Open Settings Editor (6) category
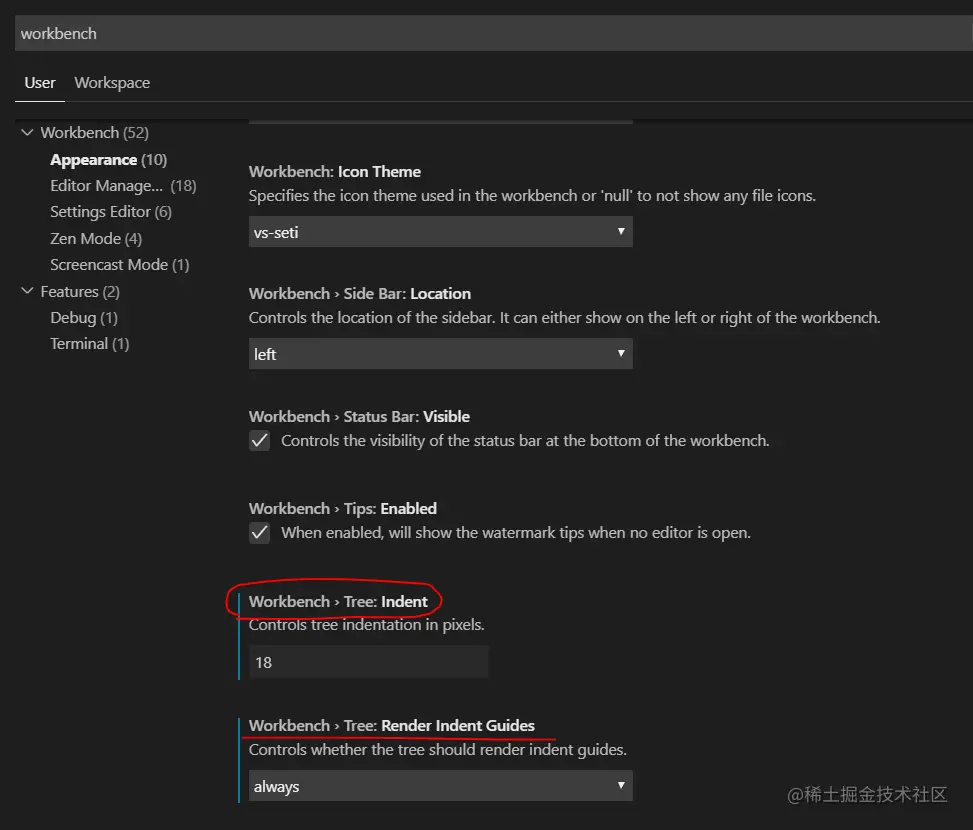The width and height of the screenshot is (973, 830). pos(111,212)
